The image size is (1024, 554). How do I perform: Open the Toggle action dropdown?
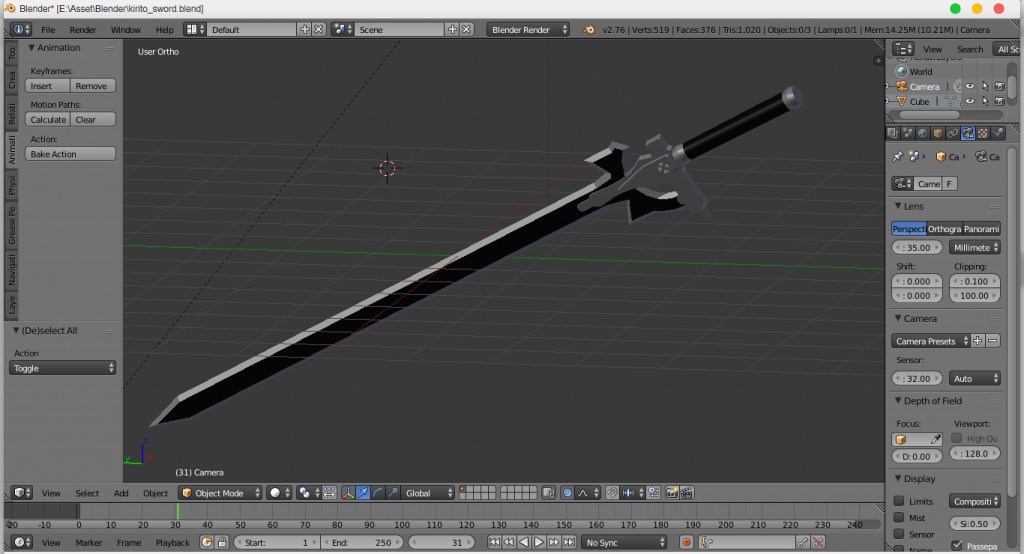(x=63, y=368)
